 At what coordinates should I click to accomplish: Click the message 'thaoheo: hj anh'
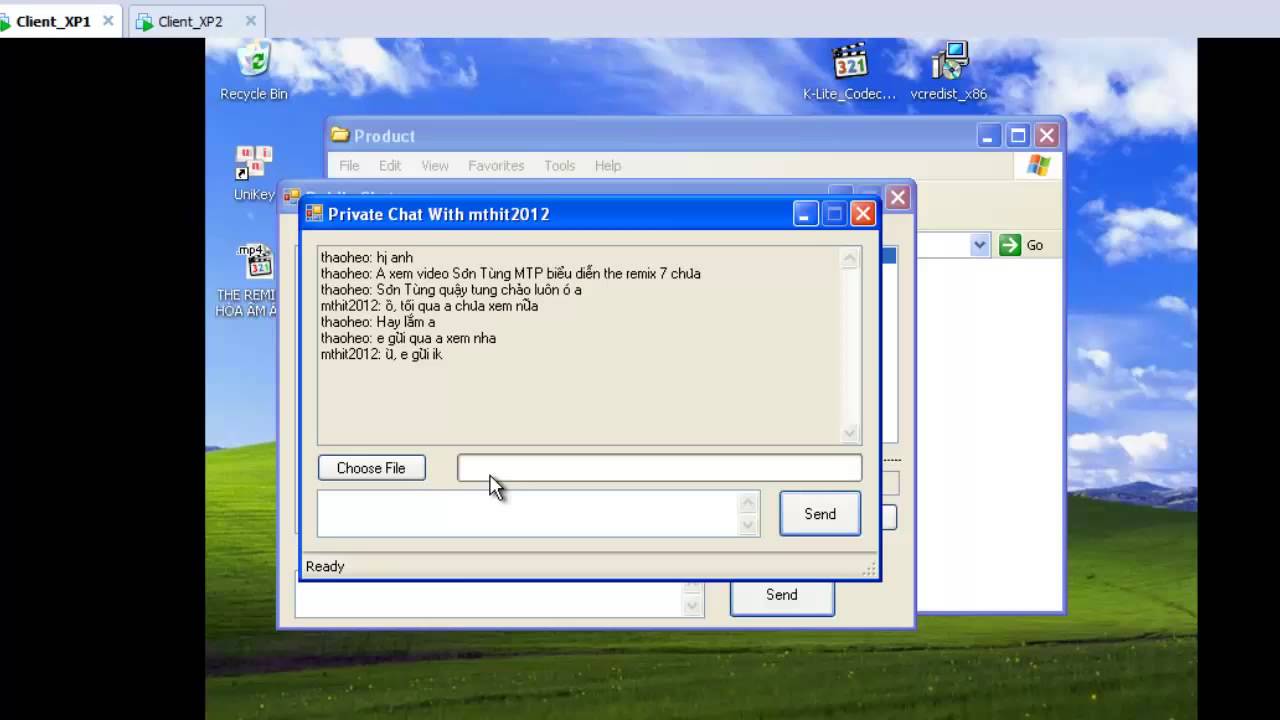tap(367, 257)
